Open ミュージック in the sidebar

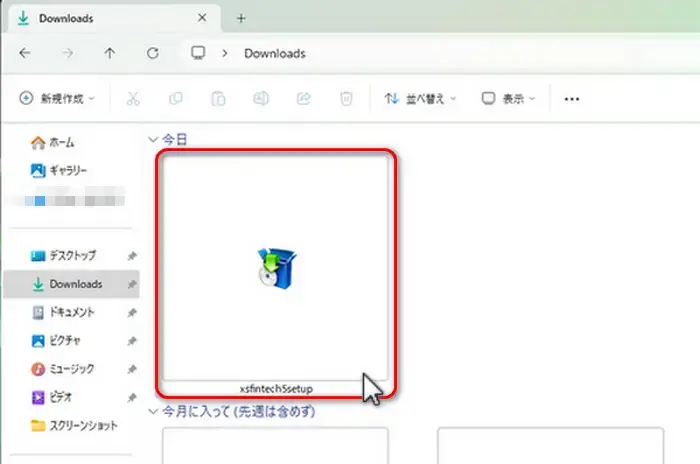[62, 369]
